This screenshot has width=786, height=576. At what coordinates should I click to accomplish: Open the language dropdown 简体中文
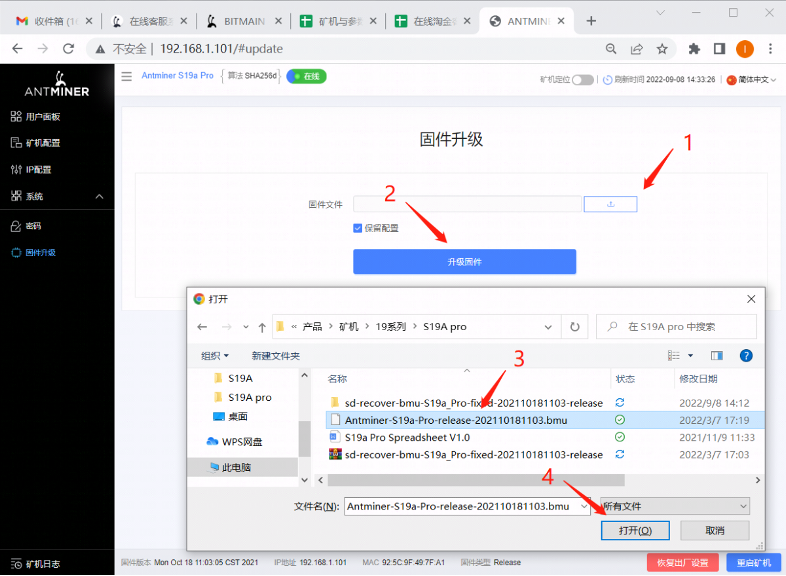point(752,80)
